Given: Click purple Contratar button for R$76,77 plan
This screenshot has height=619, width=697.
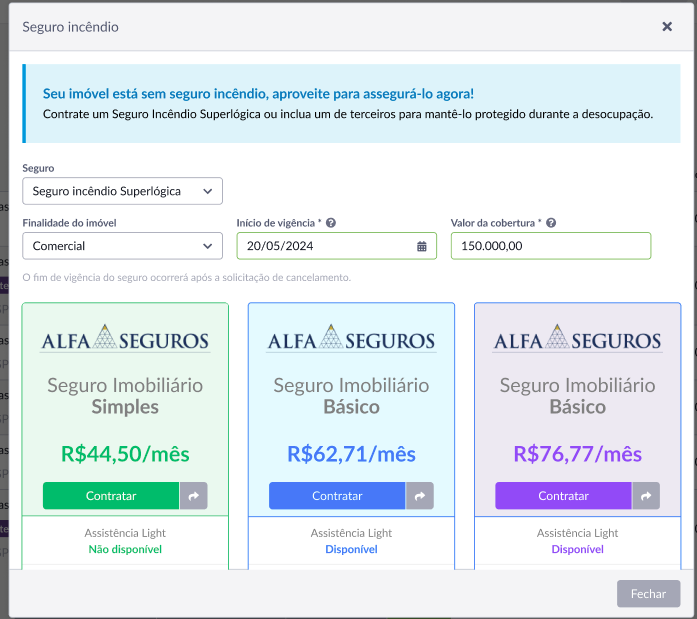Looking at the screenshot, I should click(x=563, y=495).
